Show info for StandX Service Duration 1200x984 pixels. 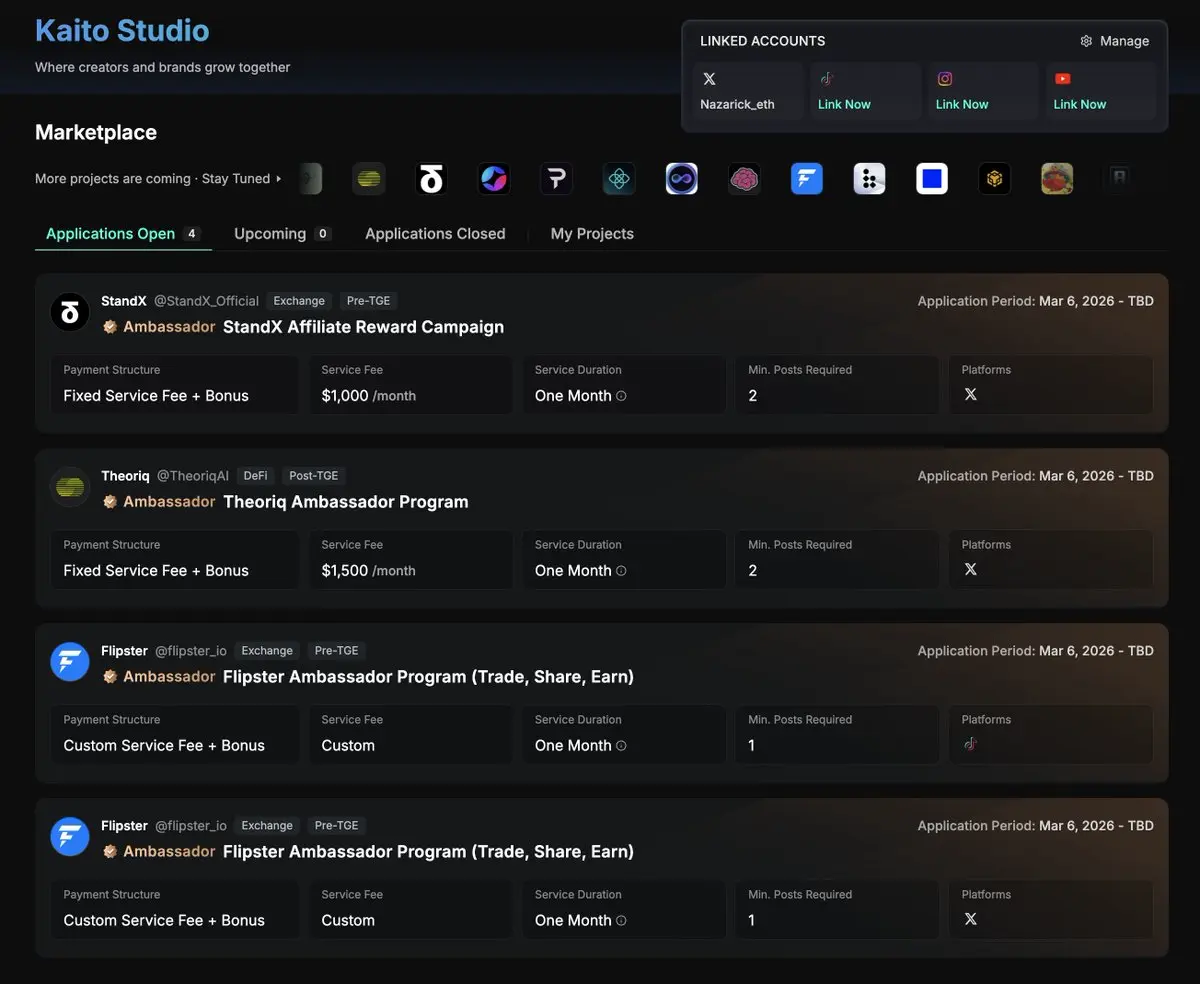[621, 396]
